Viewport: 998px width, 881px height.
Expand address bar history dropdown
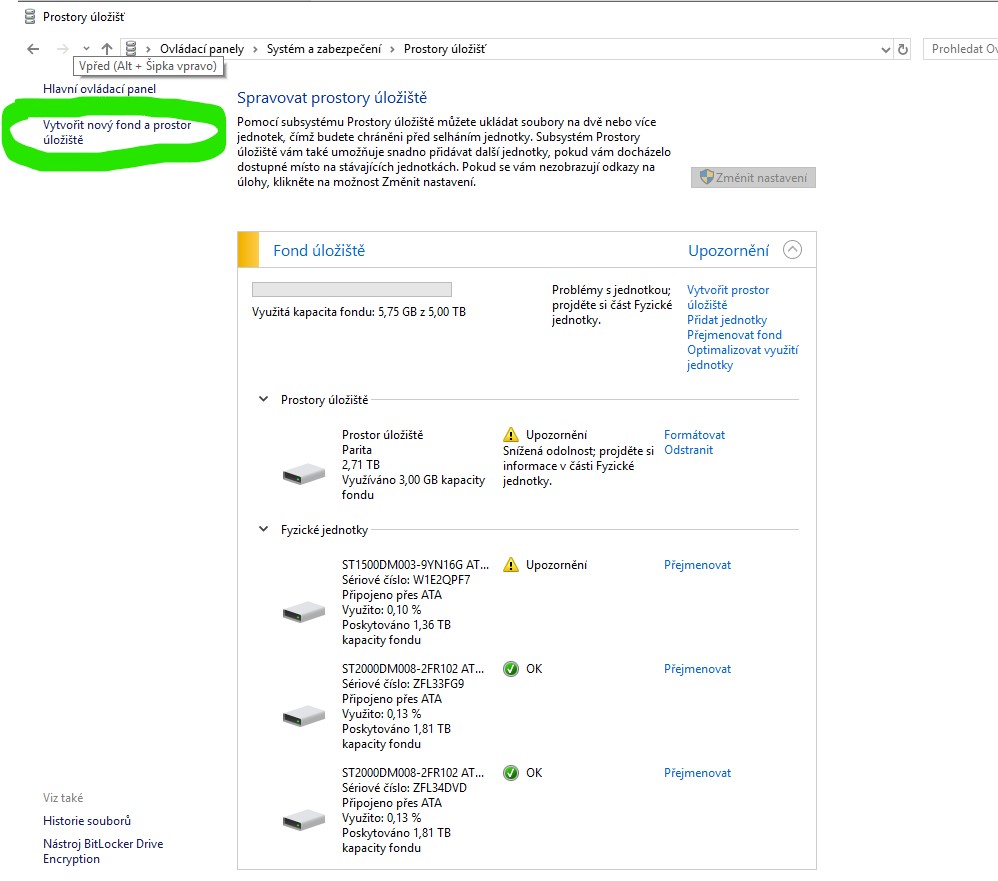pyautogui.click(x=885, y=50)
